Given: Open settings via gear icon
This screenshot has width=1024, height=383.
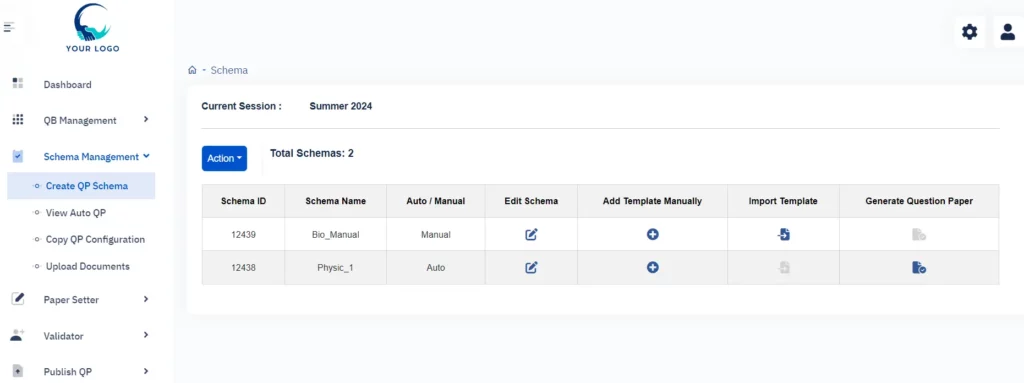Looking at the screenshot, I should point(970,31).
